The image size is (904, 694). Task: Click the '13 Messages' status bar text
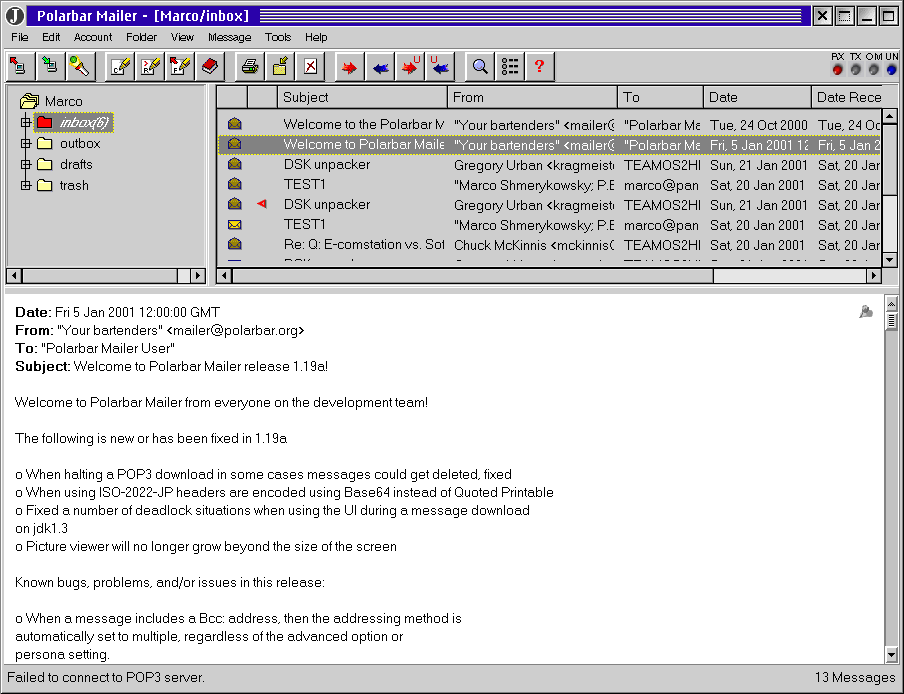tap(855, 677)
